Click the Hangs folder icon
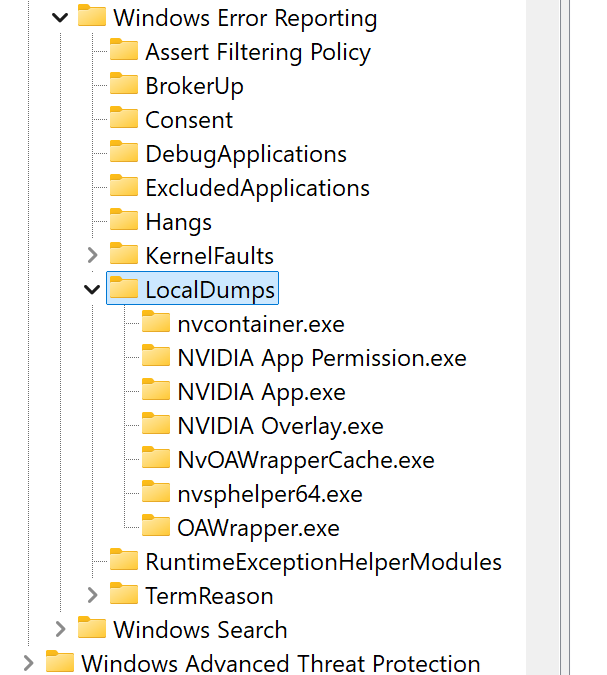Image resolution: width=607 pixels, height=675 pixels. tap(124, 220)
